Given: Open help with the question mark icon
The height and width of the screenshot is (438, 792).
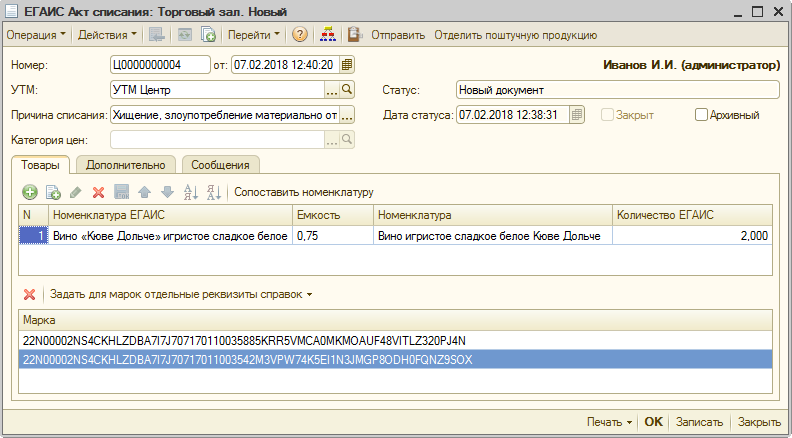Looking at the screenshot, I should coord(299,35).
